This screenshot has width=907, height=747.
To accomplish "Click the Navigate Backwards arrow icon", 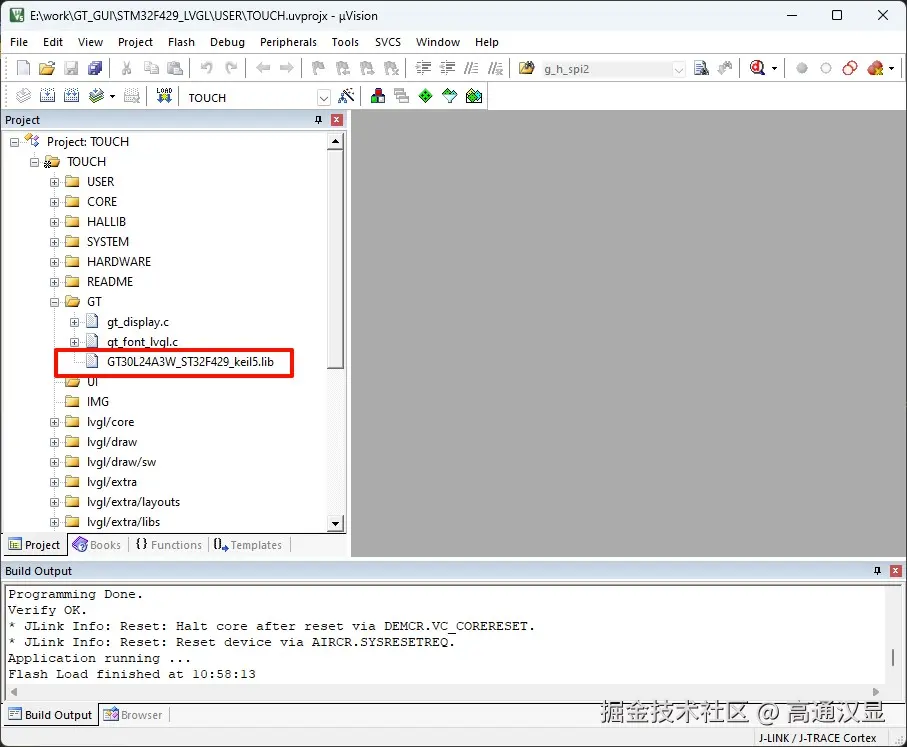I will 263,68.
